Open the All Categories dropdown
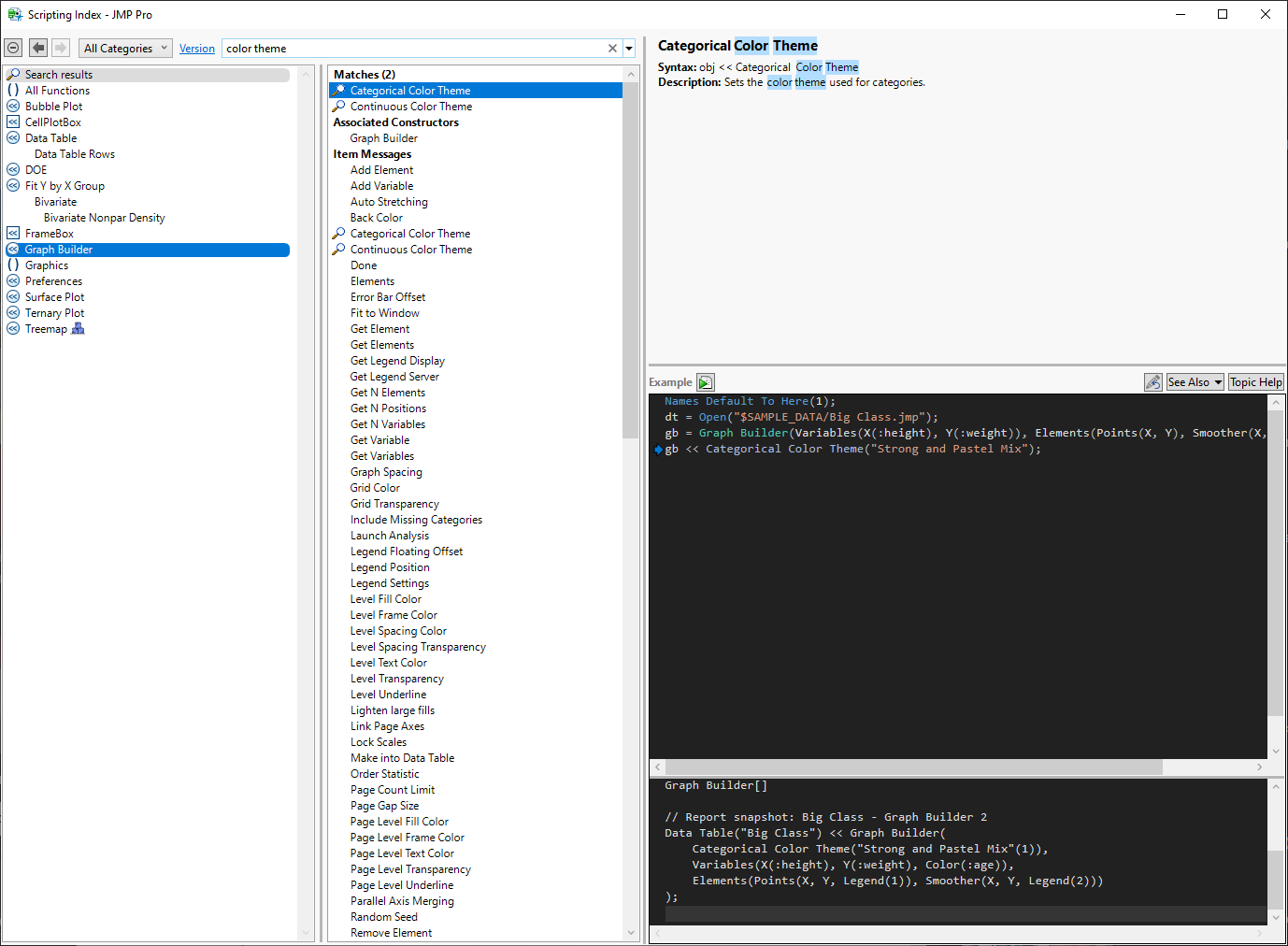The width and height of the screenshot is (1288, 946). click(x=125, y=49)
